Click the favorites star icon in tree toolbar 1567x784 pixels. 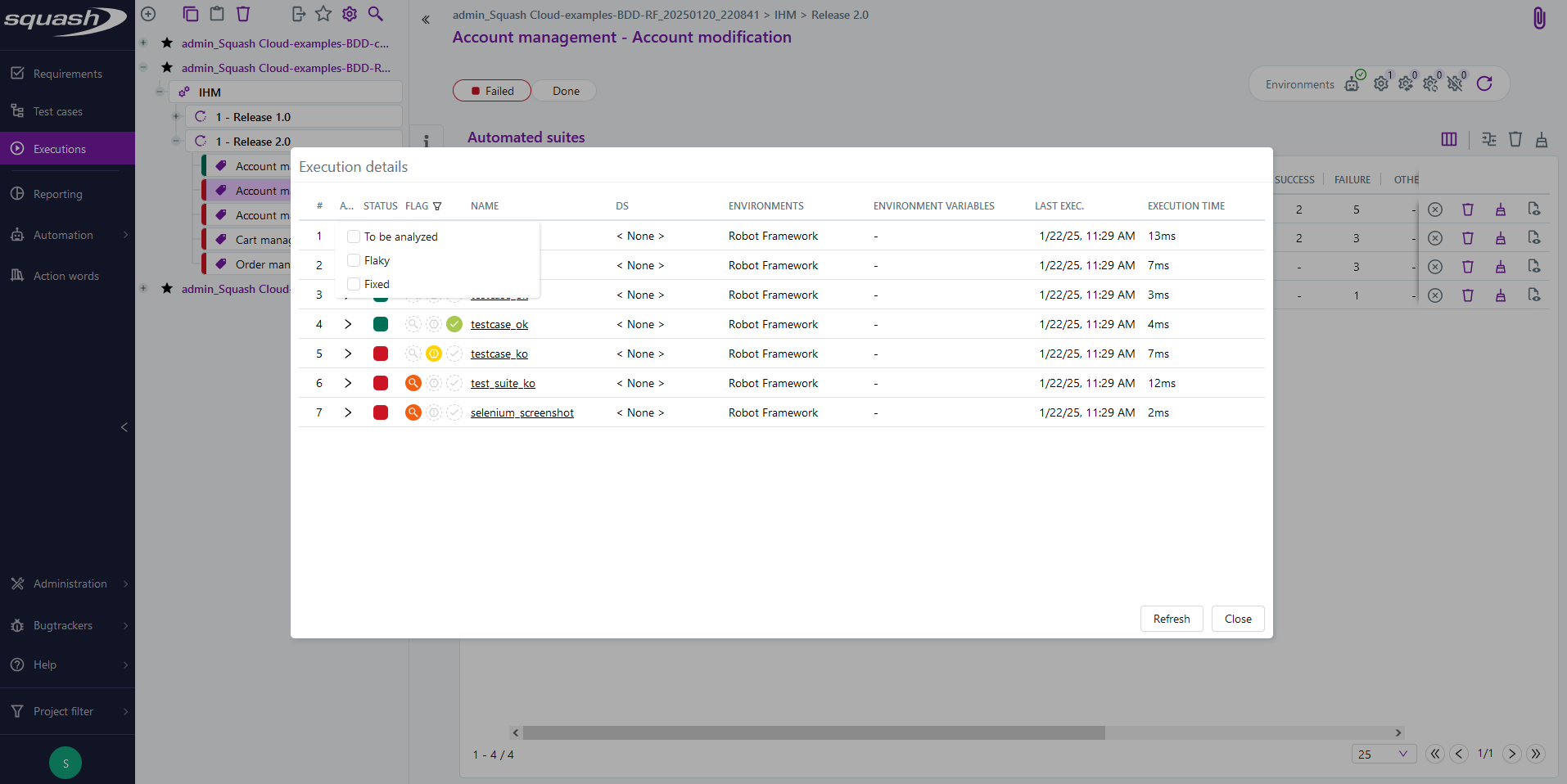click(323, 14)
